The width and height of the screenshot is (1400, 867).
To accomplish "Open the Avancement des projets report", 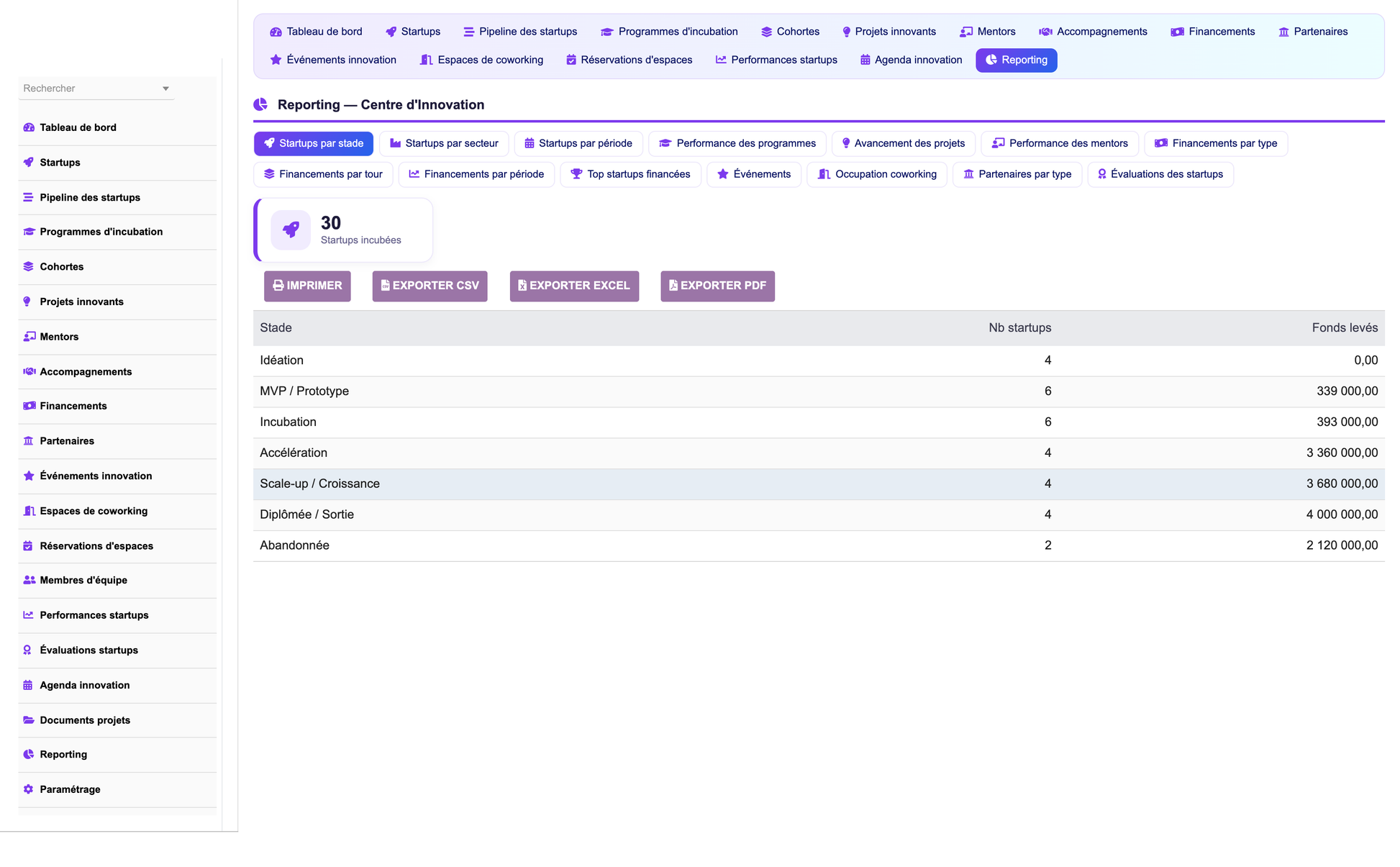I will (x=904, y=143).
